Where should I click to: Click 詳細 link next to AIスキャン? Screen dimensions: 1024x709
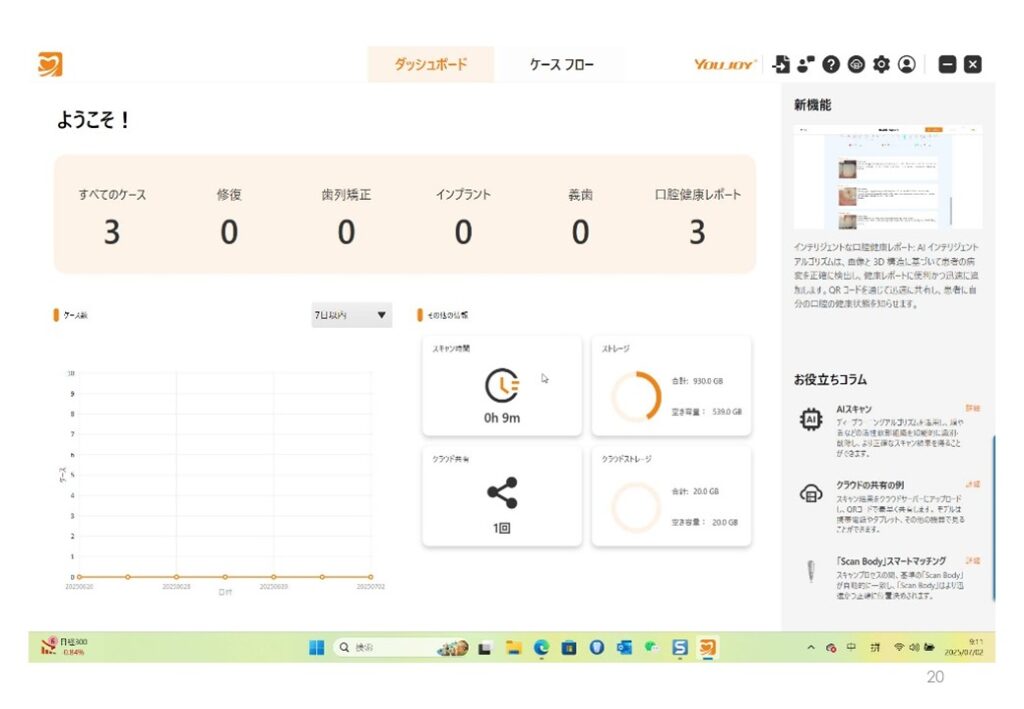point(972,409)
